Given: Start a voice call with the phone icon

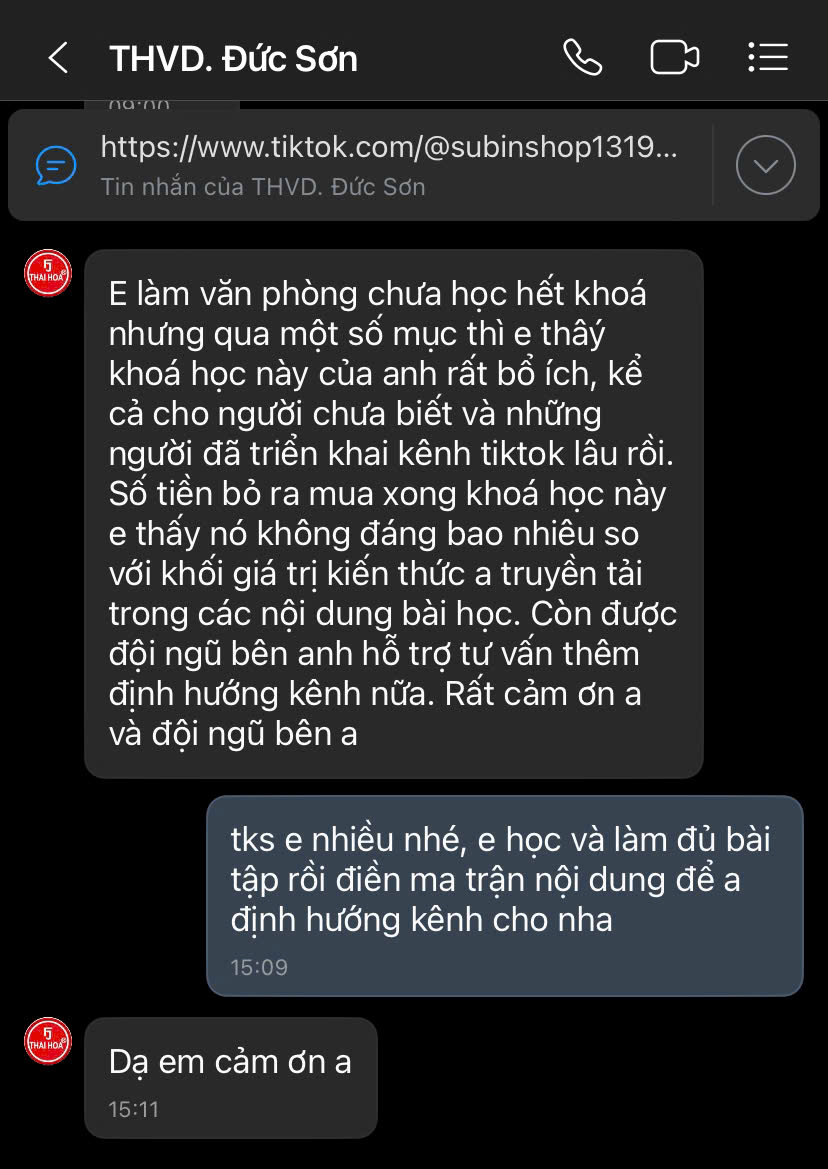Looking at the screenshot, I should click(x=582, y=57).
